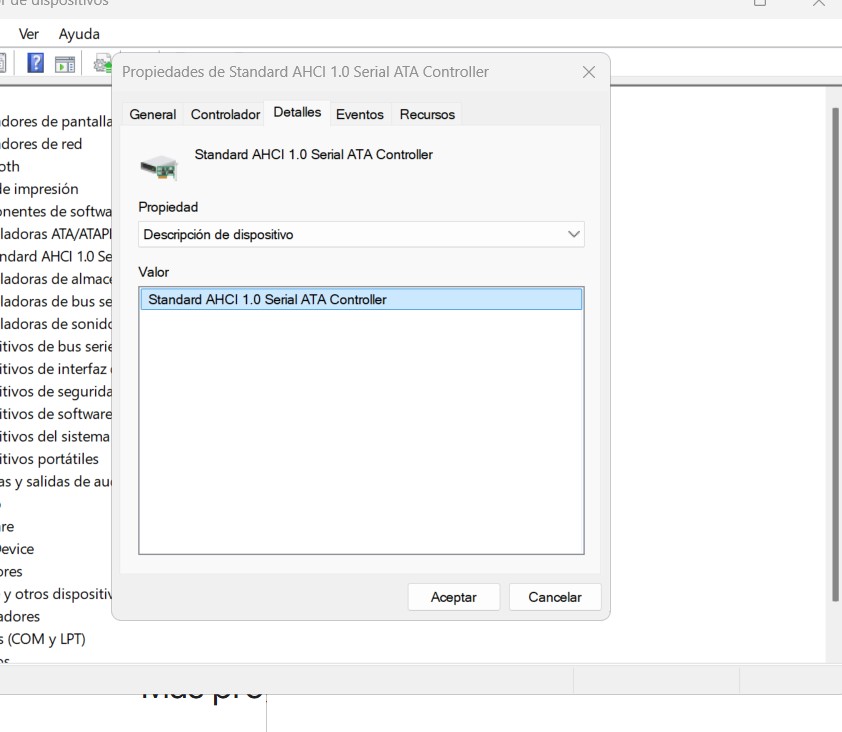Click the Aceptar button

coord(454,597)
